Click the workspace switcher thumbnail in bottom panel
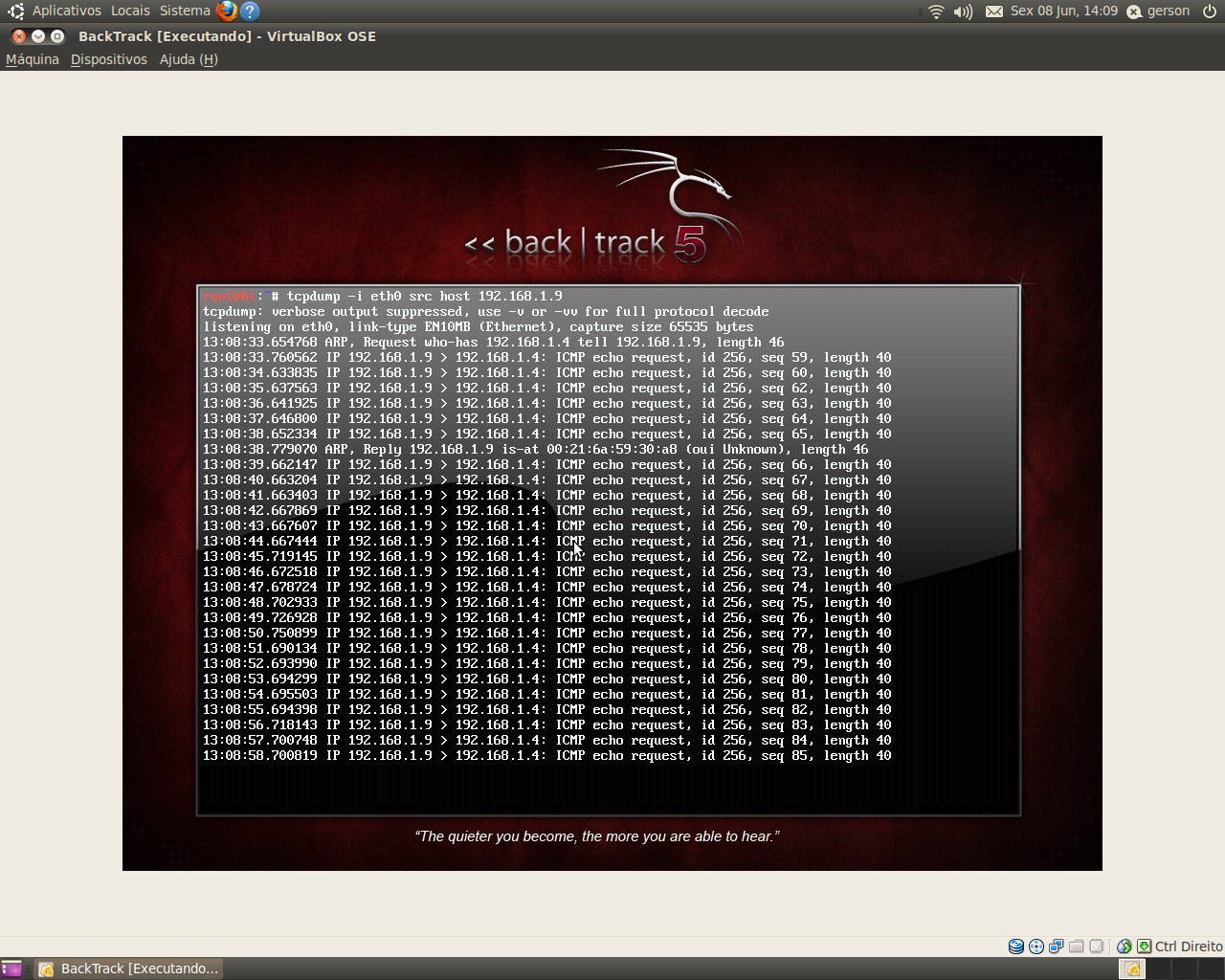Viewport: 1225px width, 980px height. tap(1132, 969)
